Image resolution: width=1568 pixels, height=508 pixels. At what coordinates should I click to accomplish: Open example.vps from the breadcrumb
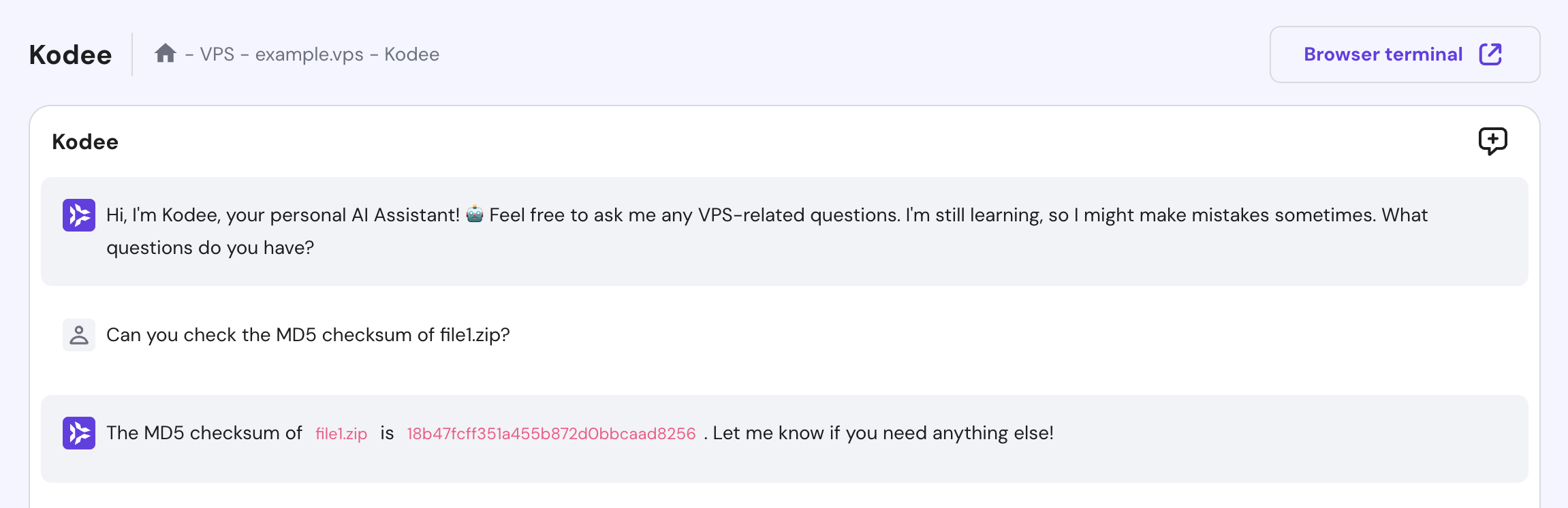[309, 54]
